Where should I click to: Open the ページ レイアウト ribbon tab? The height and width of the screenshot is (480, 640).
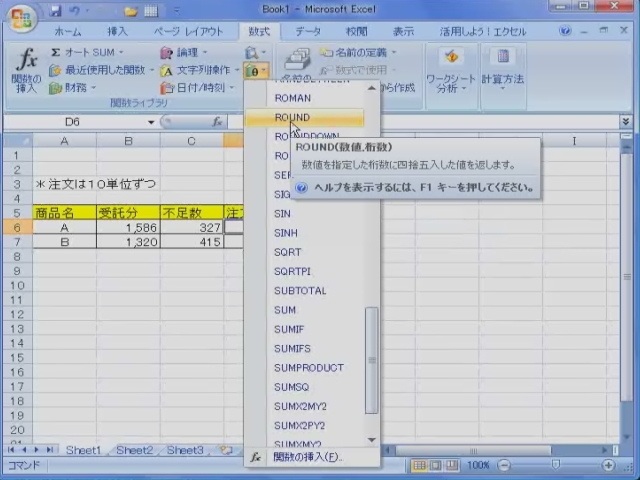point(189,32)
